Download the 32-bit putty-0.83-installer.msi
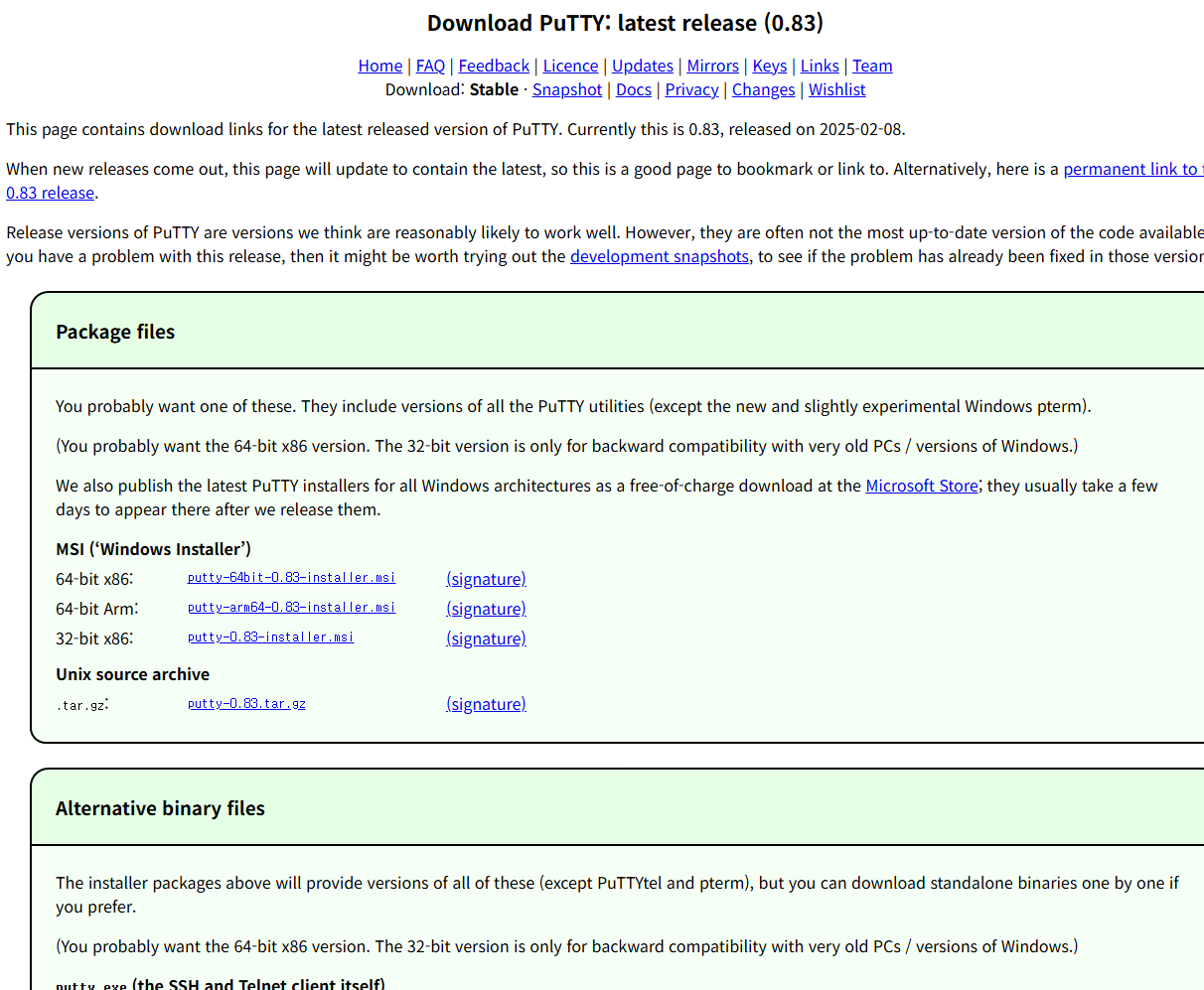 (x=270, y=636)
